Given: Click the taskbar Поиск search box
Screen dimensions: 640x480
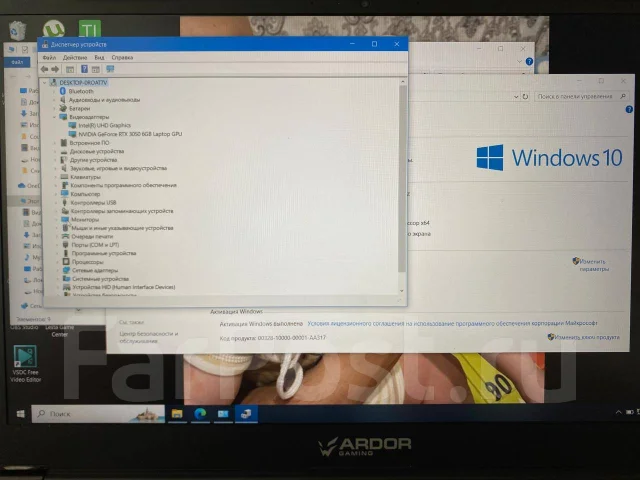Looking at the screenshot, I should coord(98,414).
